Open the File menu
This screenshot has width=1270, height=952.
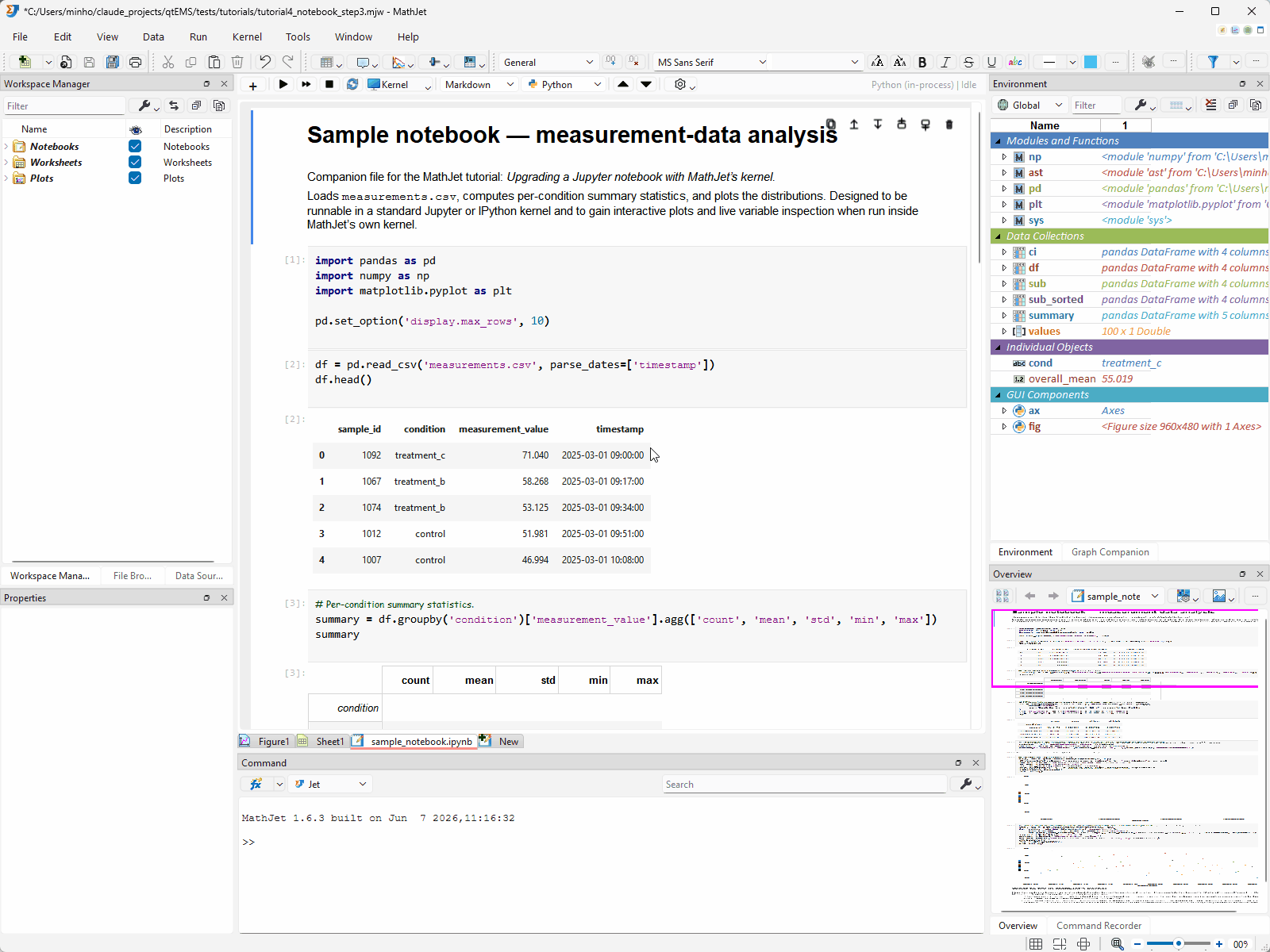pyautogui.click(x=21, y=36)
